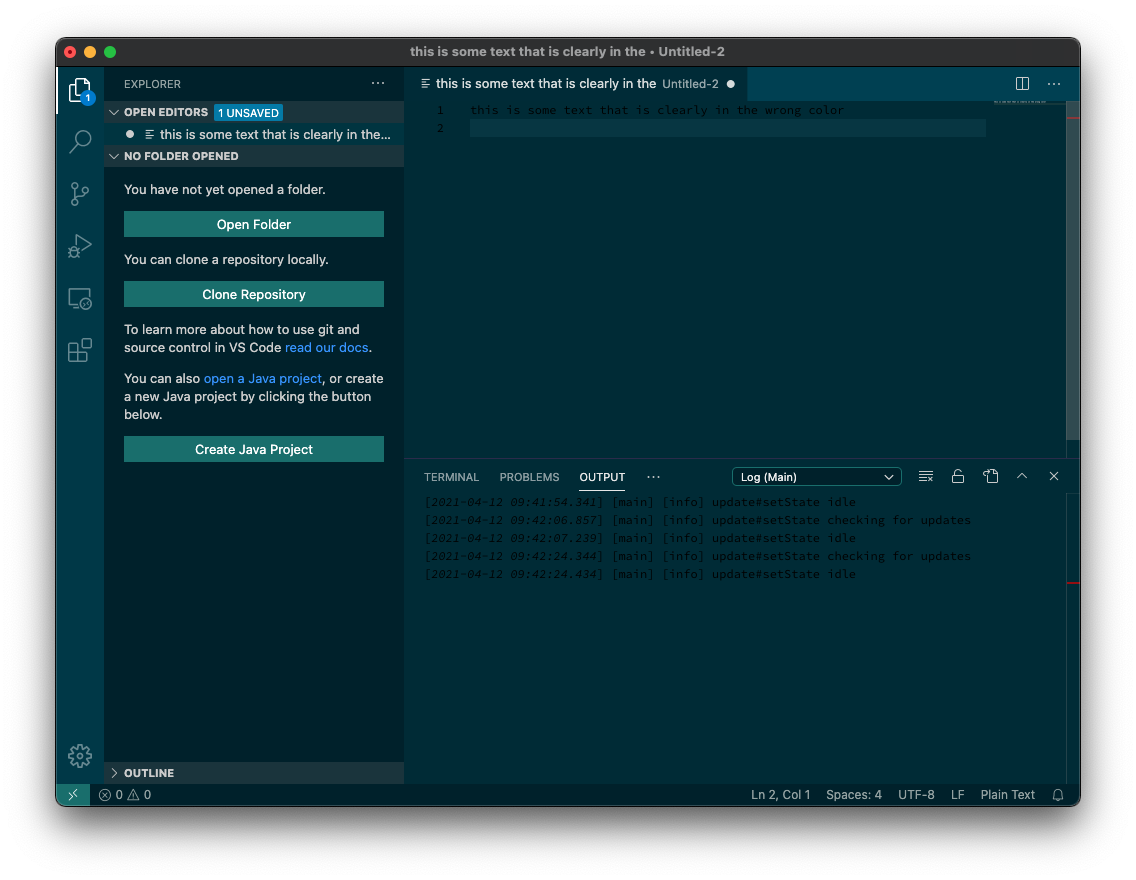Expand the OUTLINE section
The width and height of the screenshot is (1136, 880).
[113, 772]
